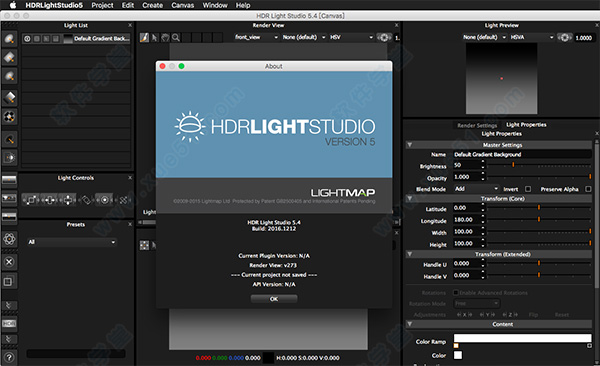Viewport: 600px width, 366px height.
Task: Click the HDR button icon in left toolbar
Action: click(x=9, y=324)
